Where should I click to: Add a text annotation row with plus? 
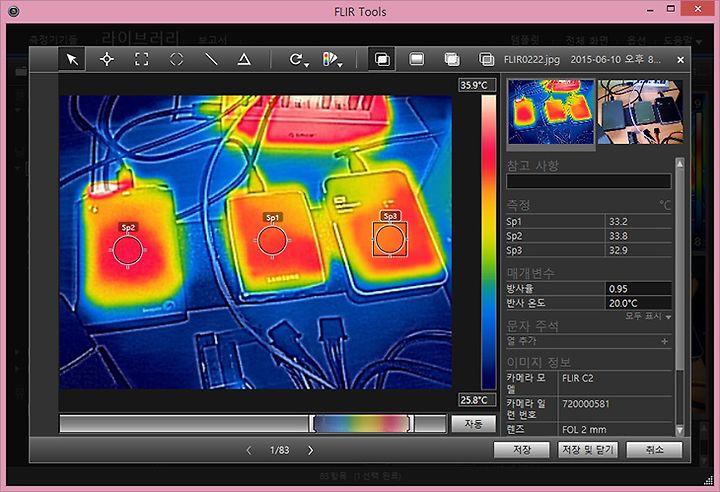(x=664, y=341)
